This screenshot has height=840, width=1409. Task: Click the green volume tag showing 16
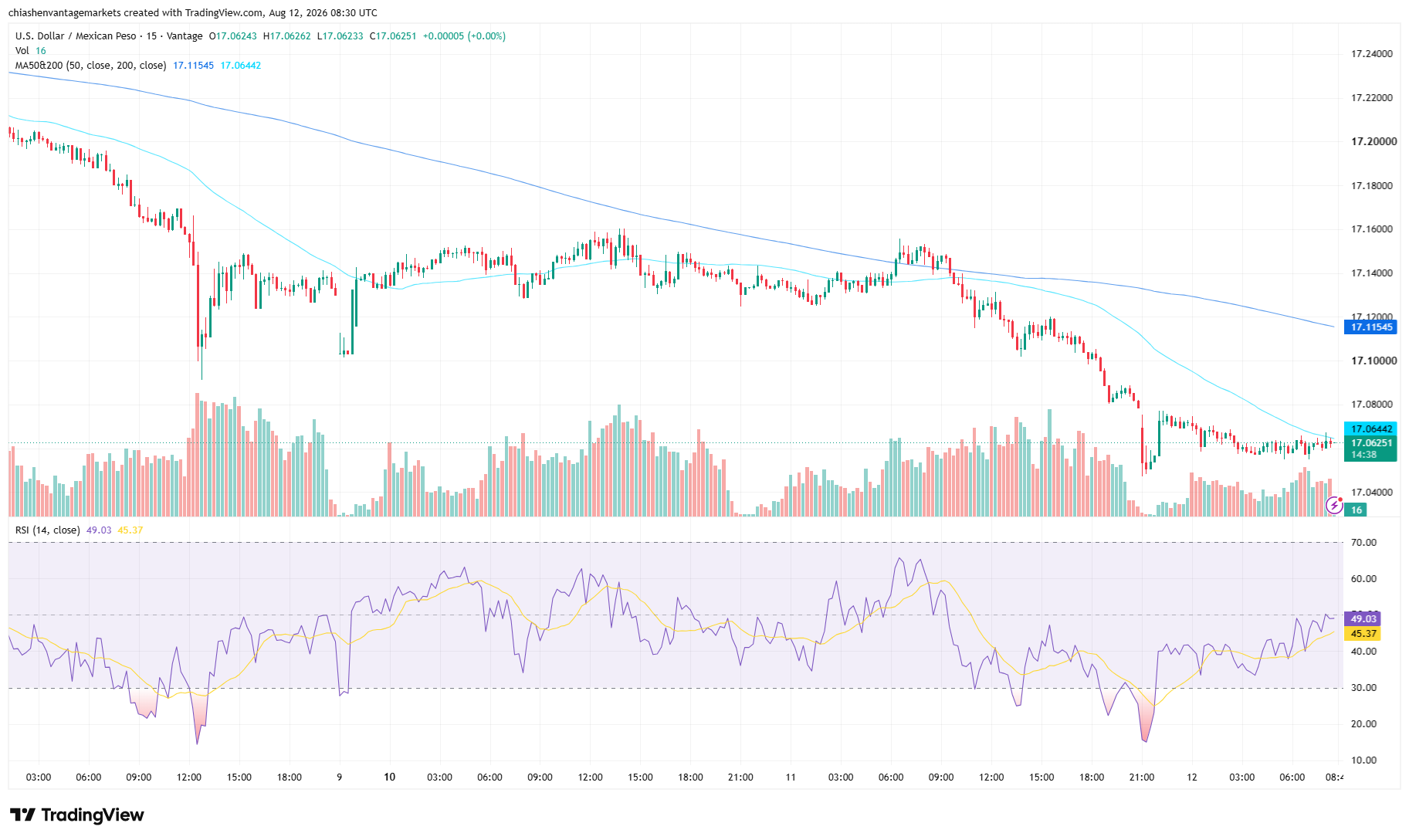click(1356, 510)
